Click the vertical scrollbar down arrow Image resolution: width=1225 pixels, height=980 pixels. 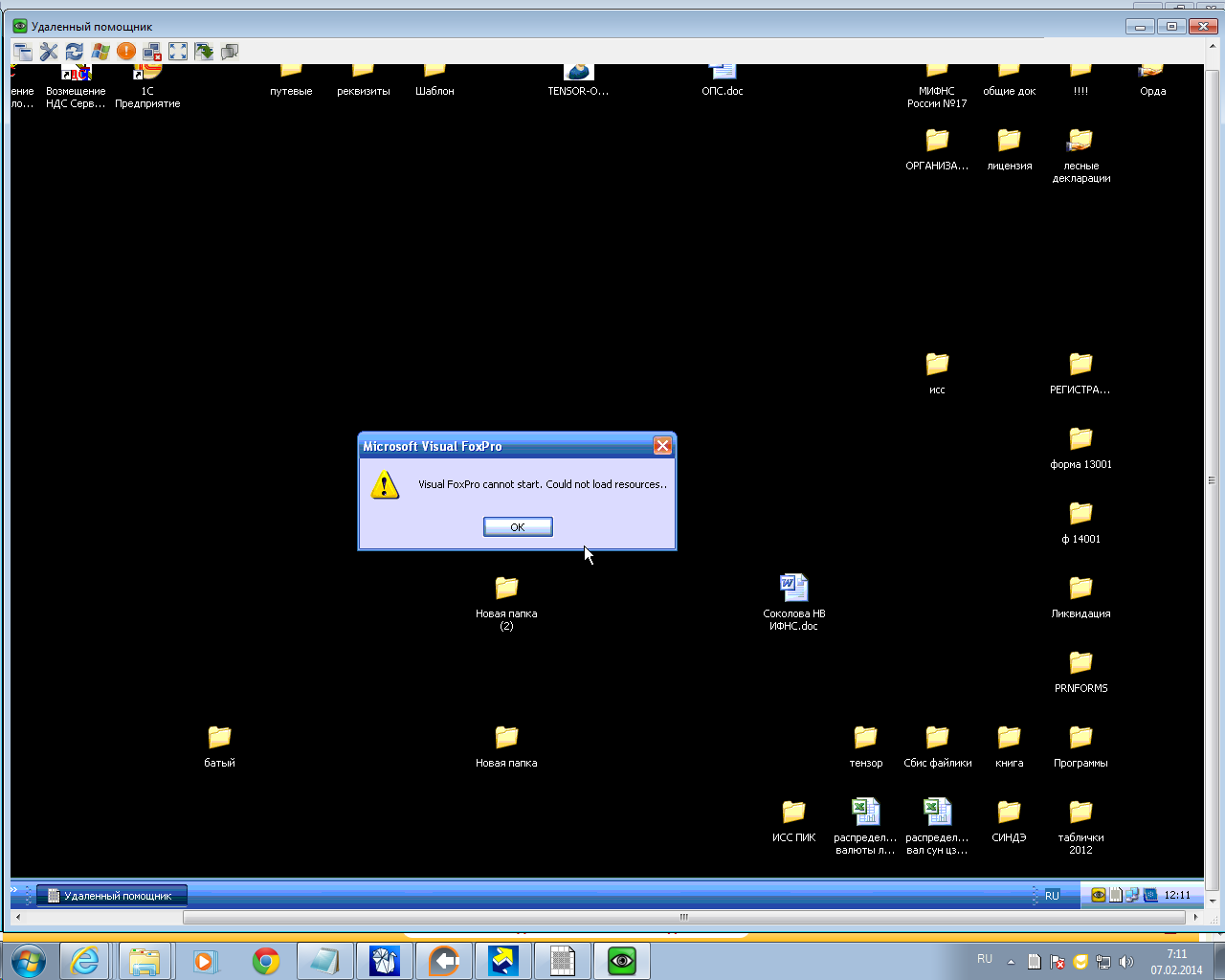(x=1213, y=901)
